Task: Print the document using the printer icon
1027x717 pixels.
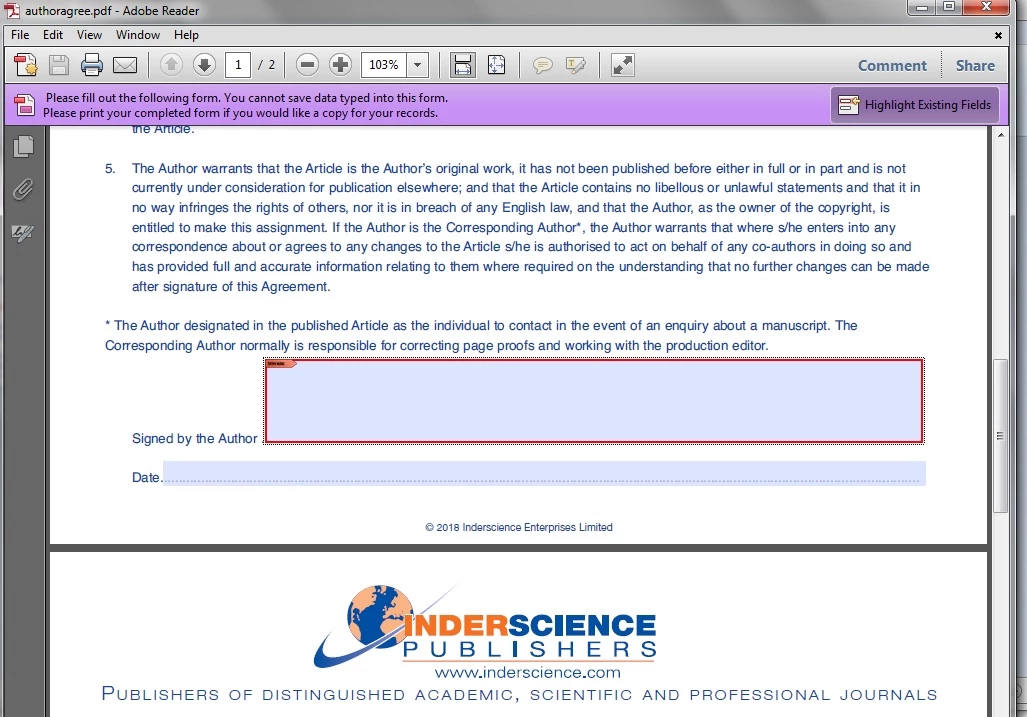Action: pos(92,65)
